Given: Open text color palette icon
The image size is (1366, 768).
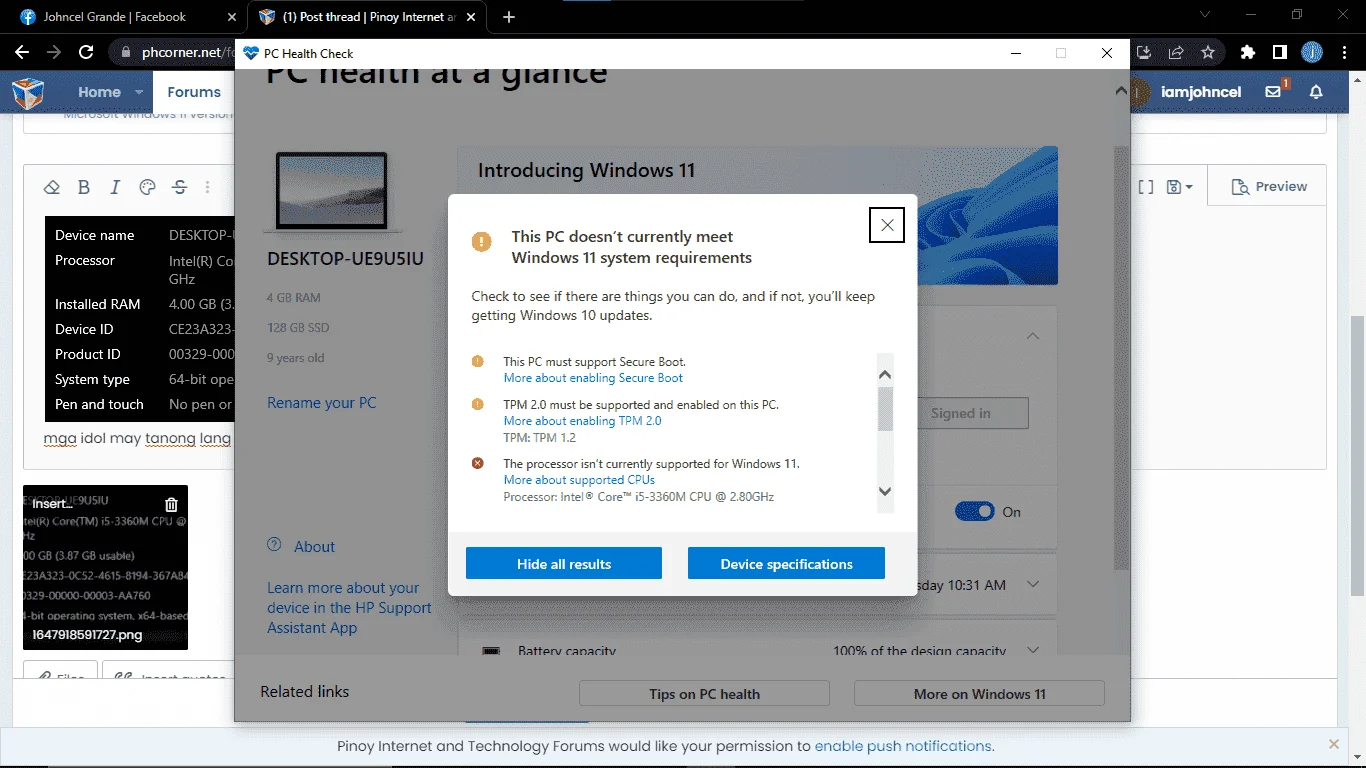Looking at the screenshot, I should [x=147, y=187].
